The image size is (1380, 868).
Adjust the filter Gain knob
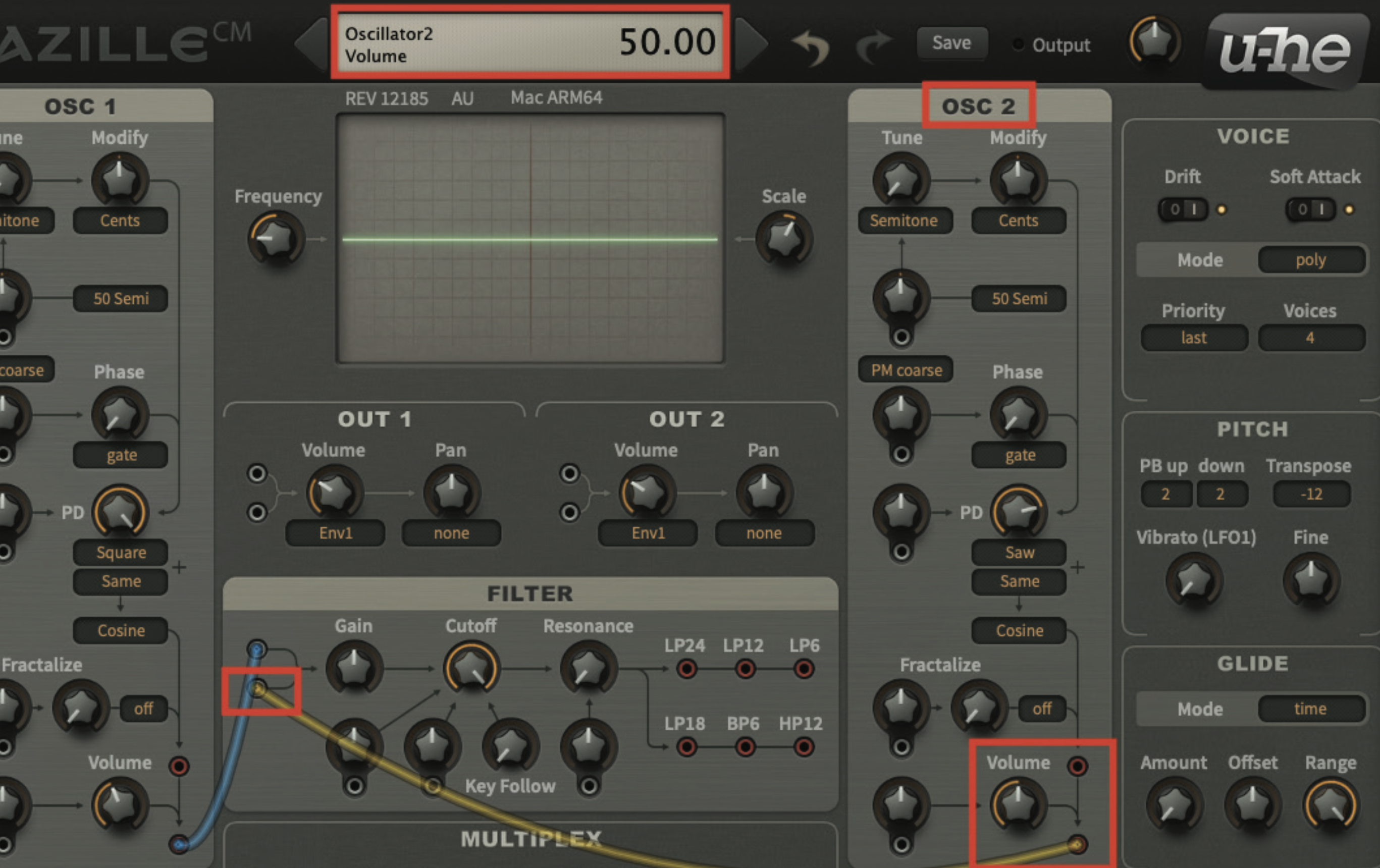354,668
